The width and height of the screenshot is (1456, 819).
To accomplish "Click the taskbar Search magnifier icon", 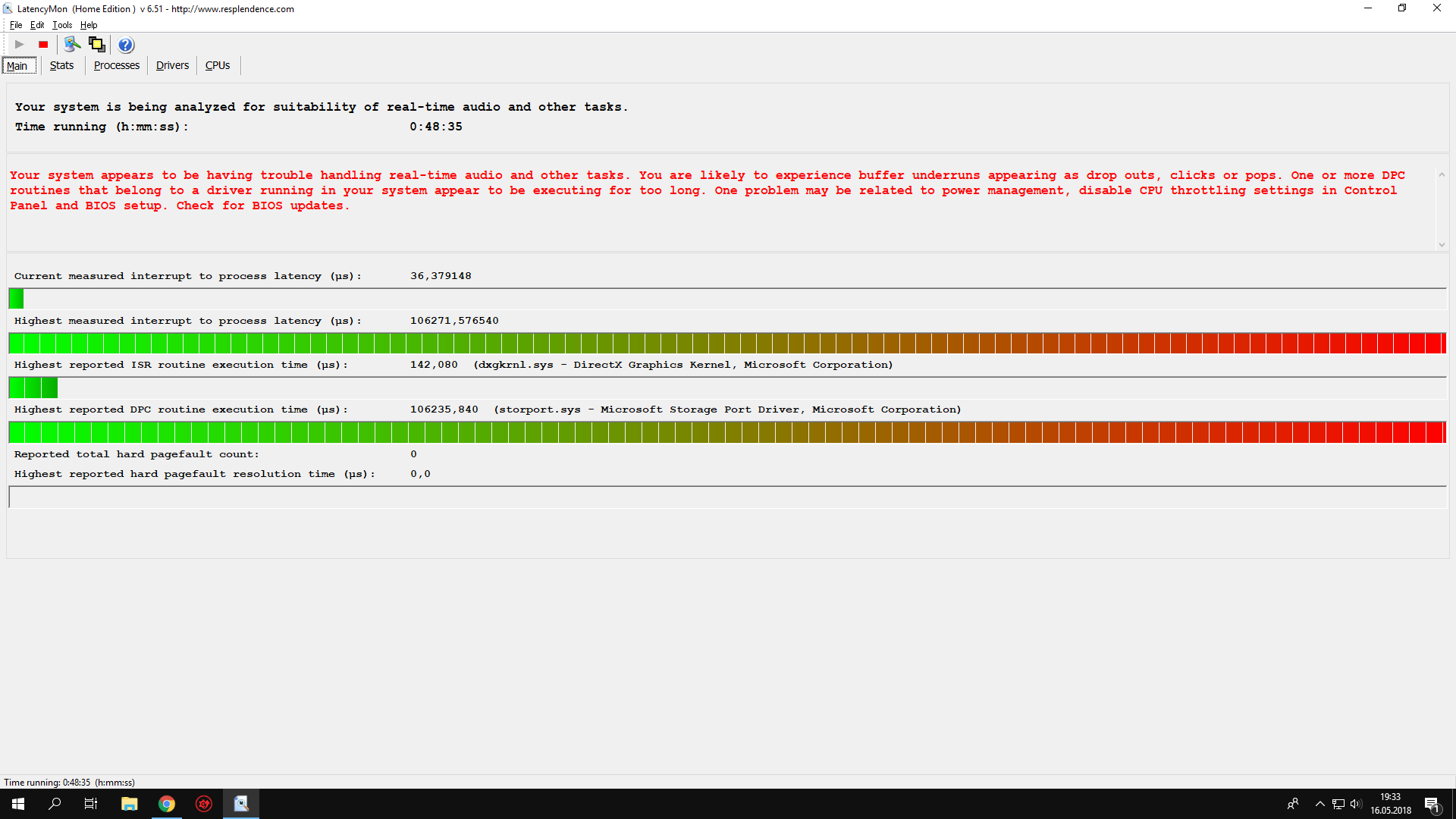I will tap(55, 804).
